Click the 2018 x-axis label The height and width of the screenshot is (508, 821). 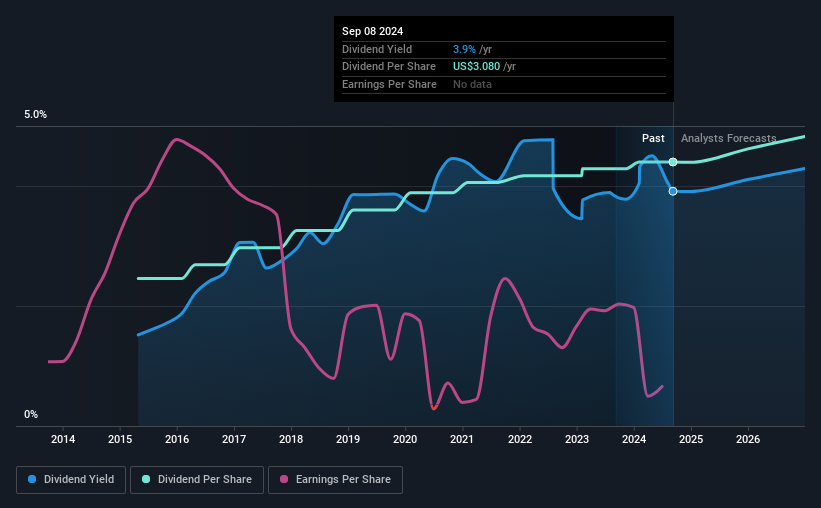tap(291, 439)
